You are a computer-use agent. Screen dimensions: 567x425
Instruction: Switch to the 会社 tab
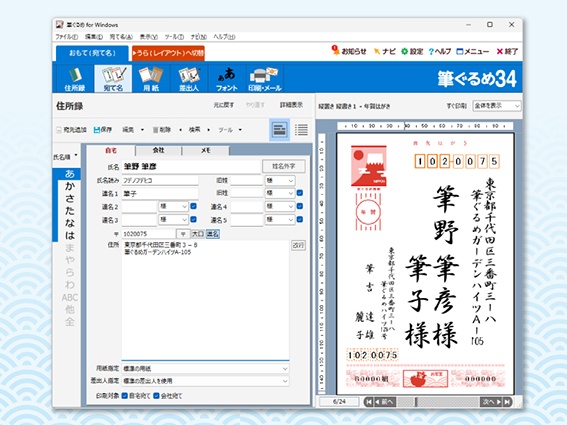point(158,150)
